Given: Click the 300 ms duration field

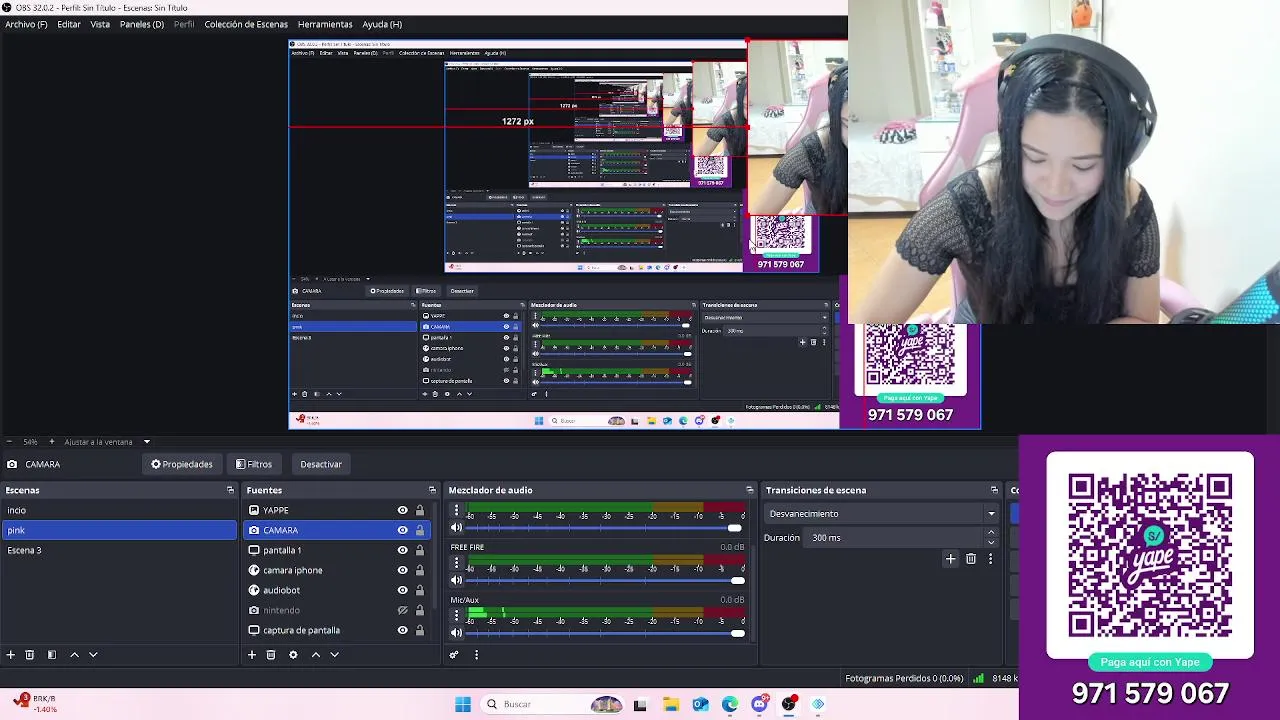Looking at the screenshot, I should point(895,538).
